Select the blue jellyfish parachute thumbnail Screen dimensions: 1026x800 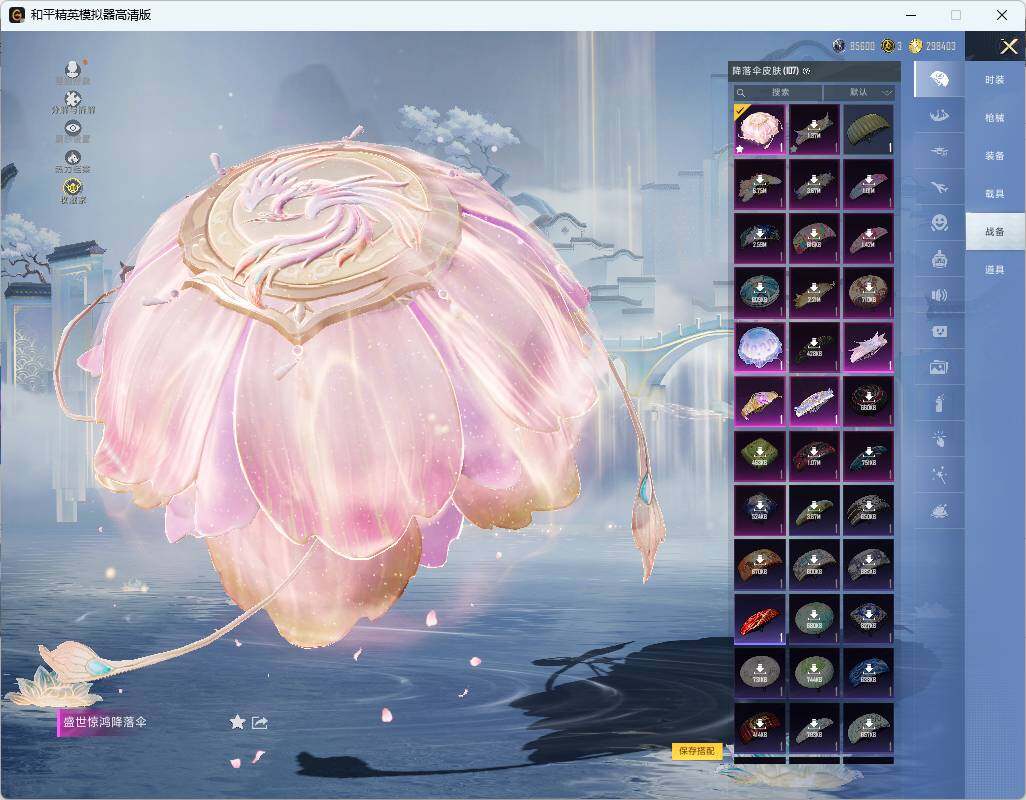coord(759,347)
